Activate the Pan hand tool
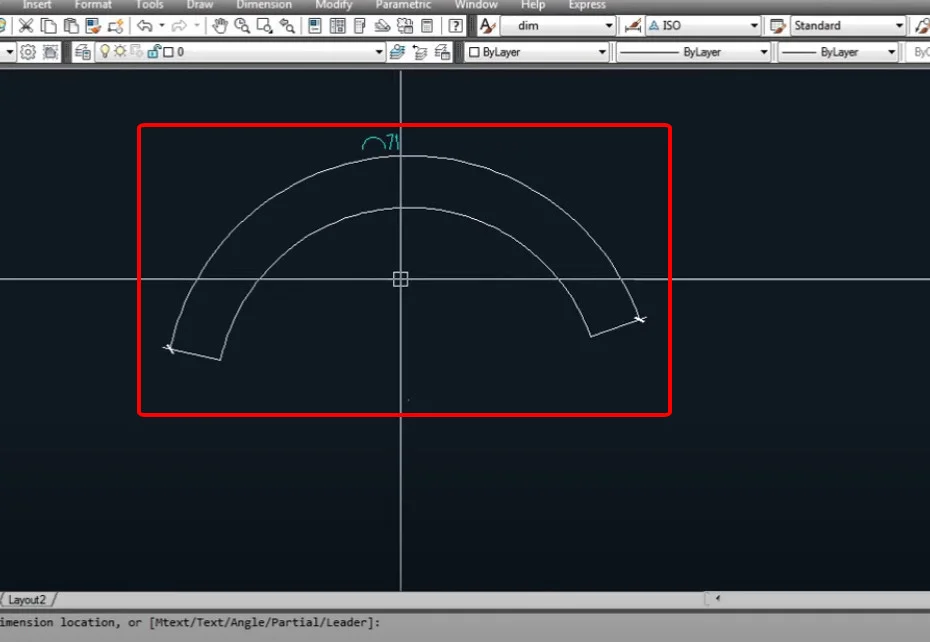This screenshot has height=642, width=930. (220, 26)
